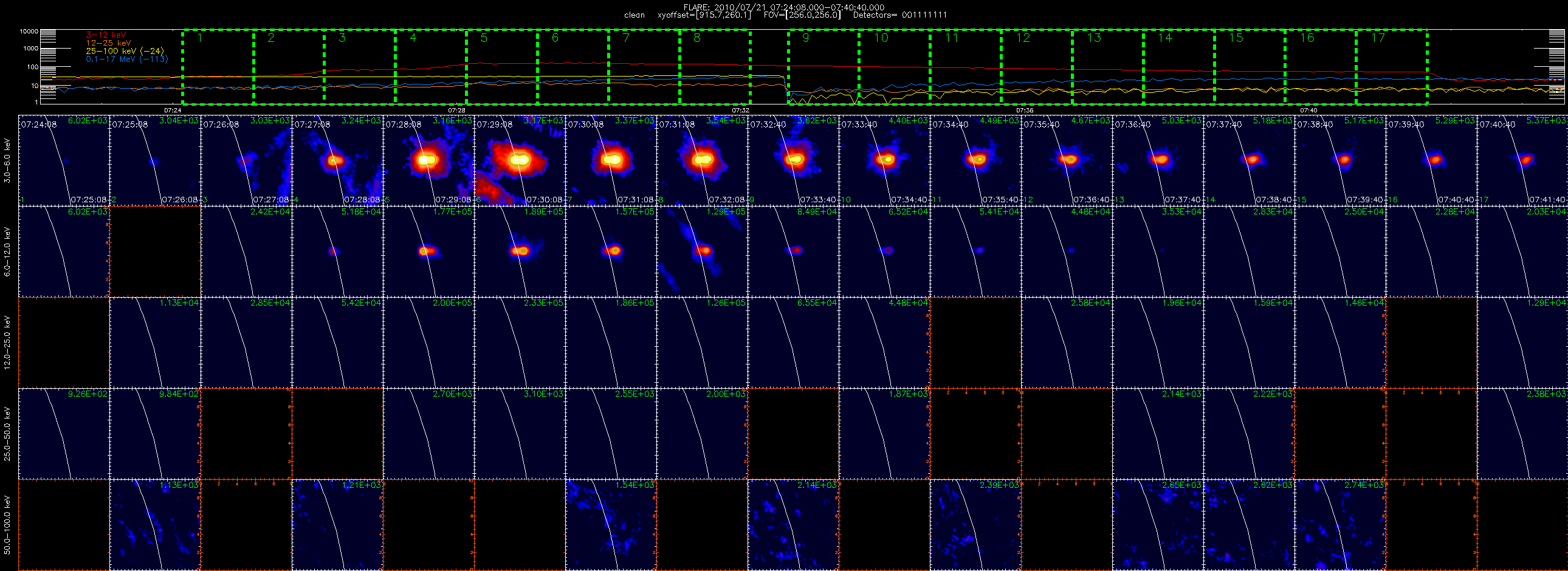Click the orange "12-25 keV" legend label

[x=108, y=43]
